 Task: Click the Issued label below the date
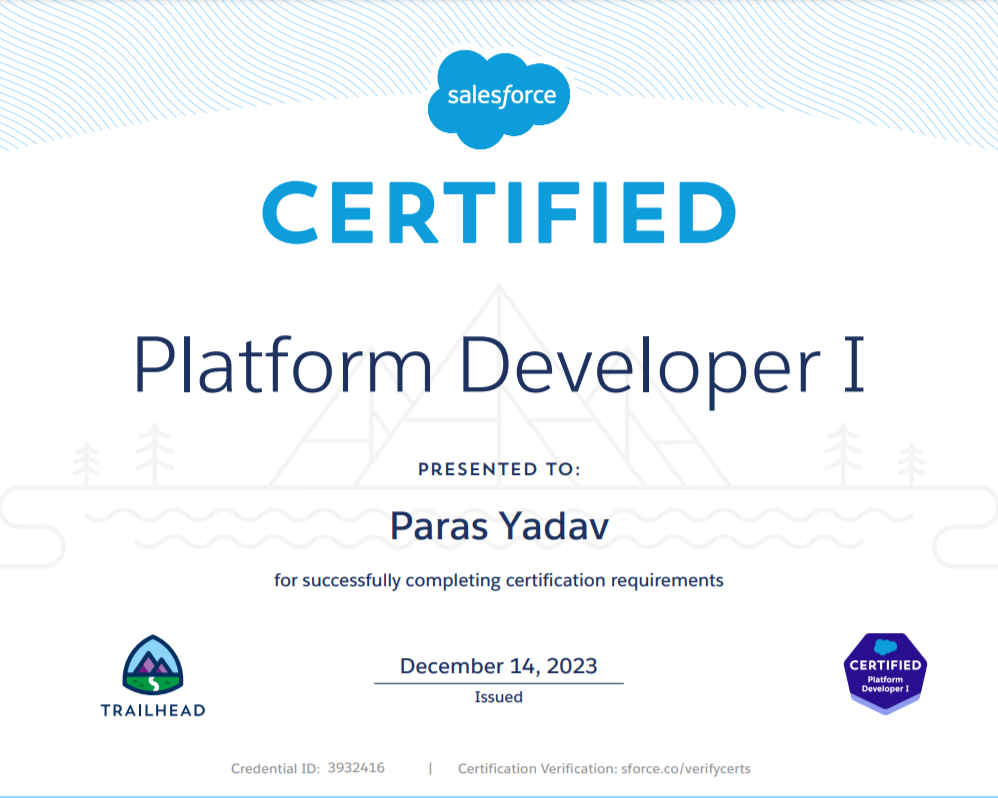coord(498,697)
